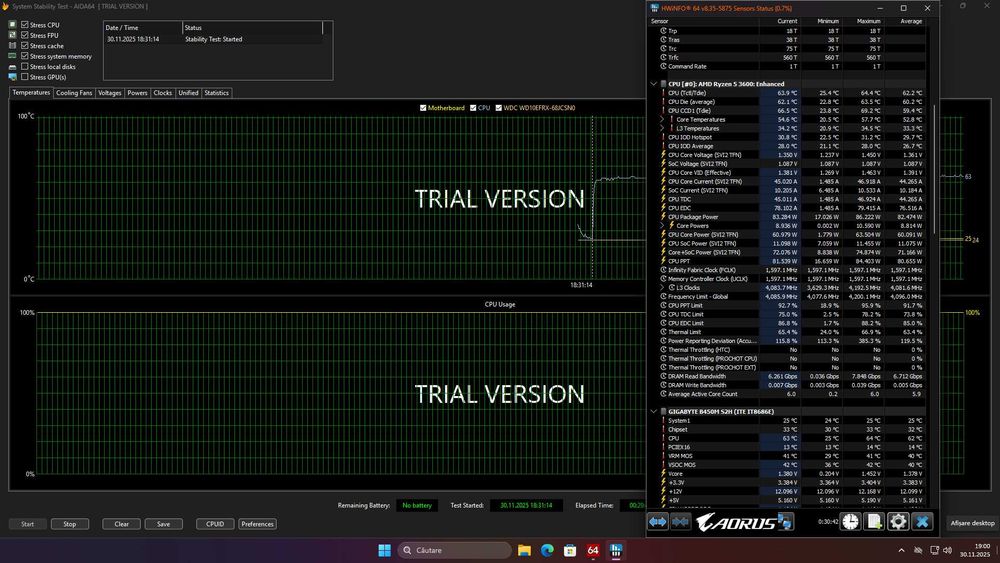Clear the stability test log
Screen dimensions: 1000x563
pyautogui.click(x=121, y=524)
